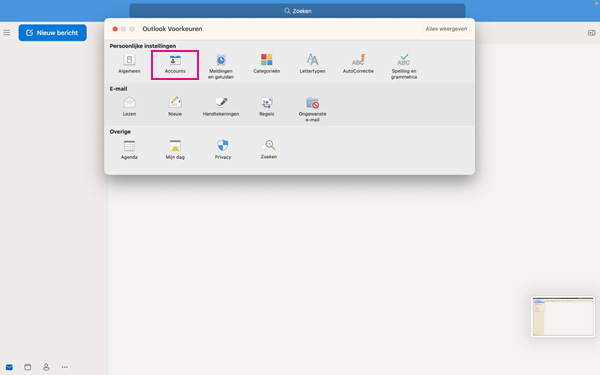Switch to Calendar view in bottom bar
This screenshot has height=375, width=600.
click(28, 367)
